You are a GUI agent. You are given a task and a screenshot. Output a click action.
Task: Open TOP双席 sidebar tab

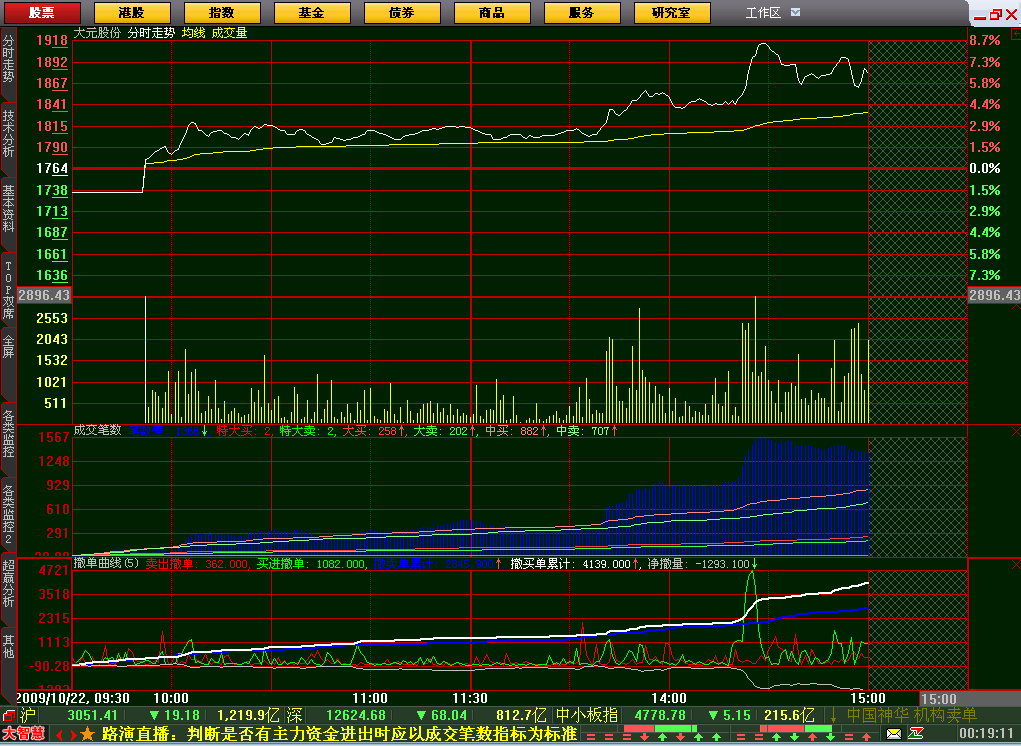click(8, 290)
